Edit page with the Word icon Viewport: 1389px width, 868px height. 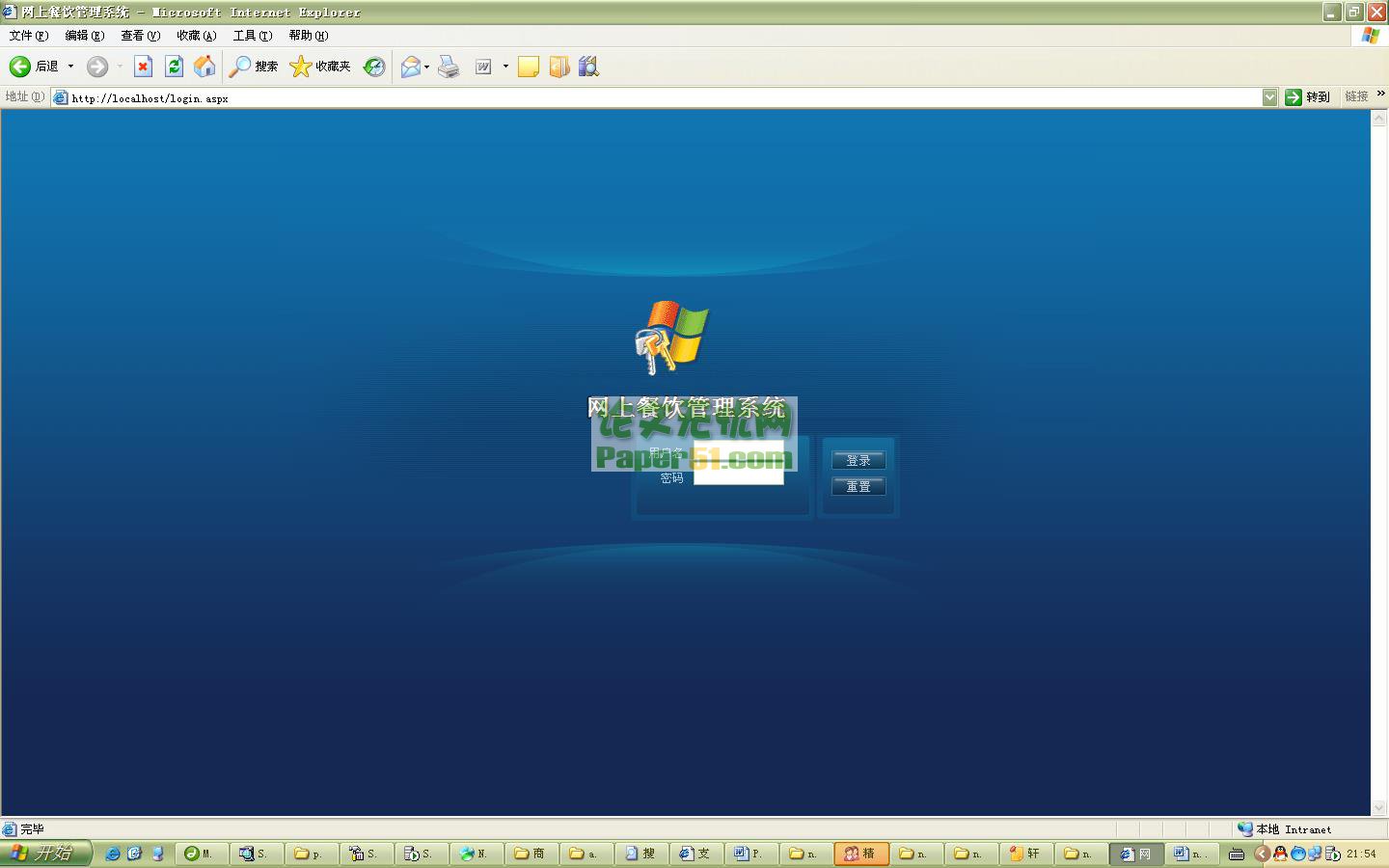[x=484, y=66]
